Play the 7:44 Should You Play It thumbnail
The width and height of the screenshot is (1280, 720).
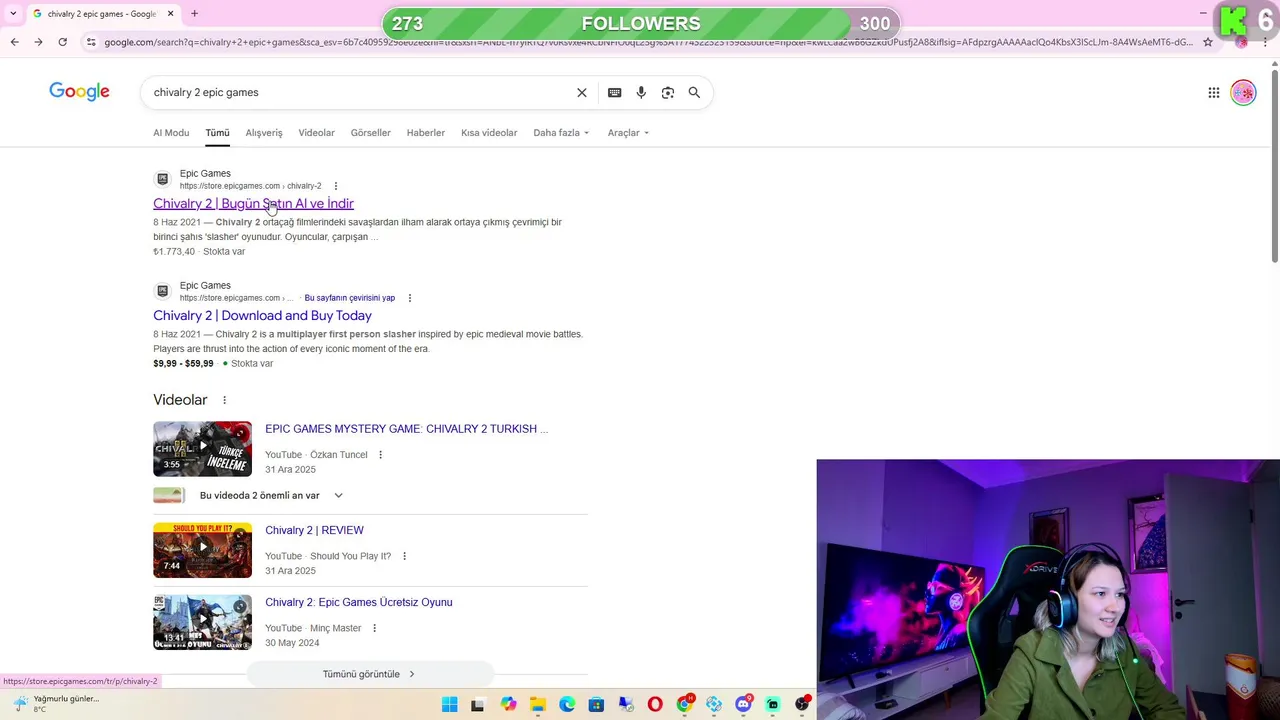(202, 550)
